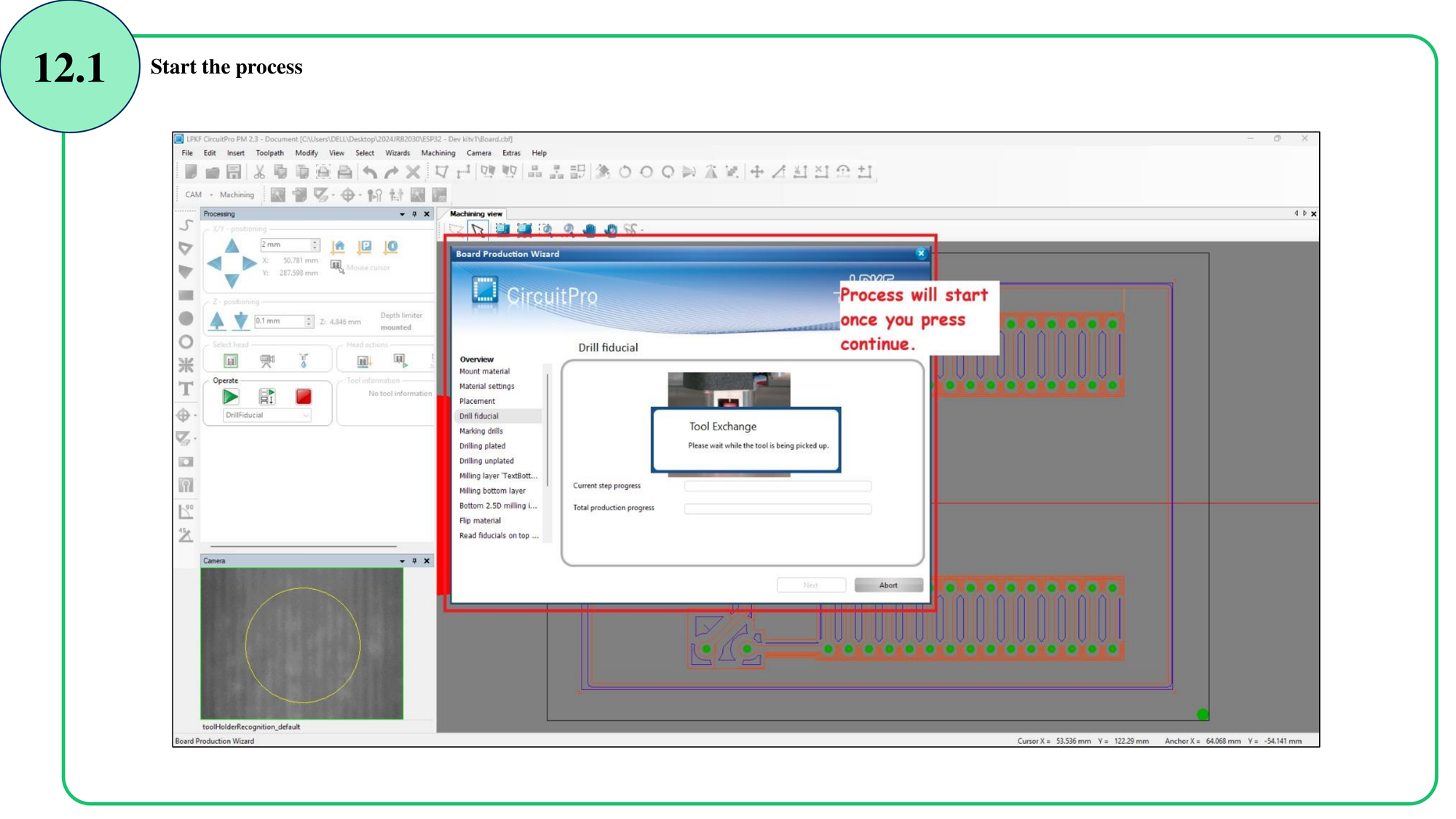The image size is (1456, 819).
Task: Select Flip material in the wizard overview
Action: click(480, 521)
